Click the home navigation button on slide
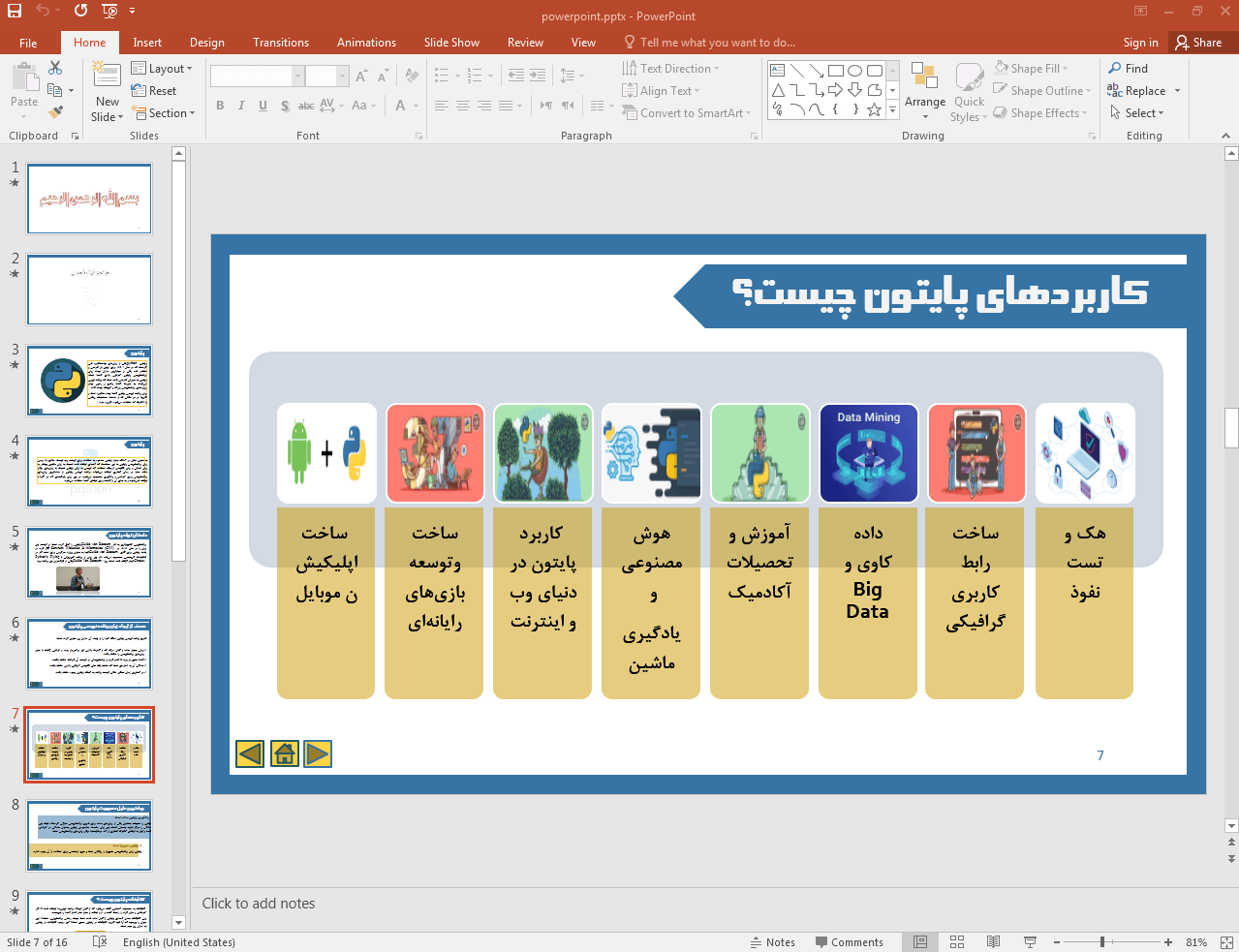Screen dimensions: 1239x952 (285, 753)
